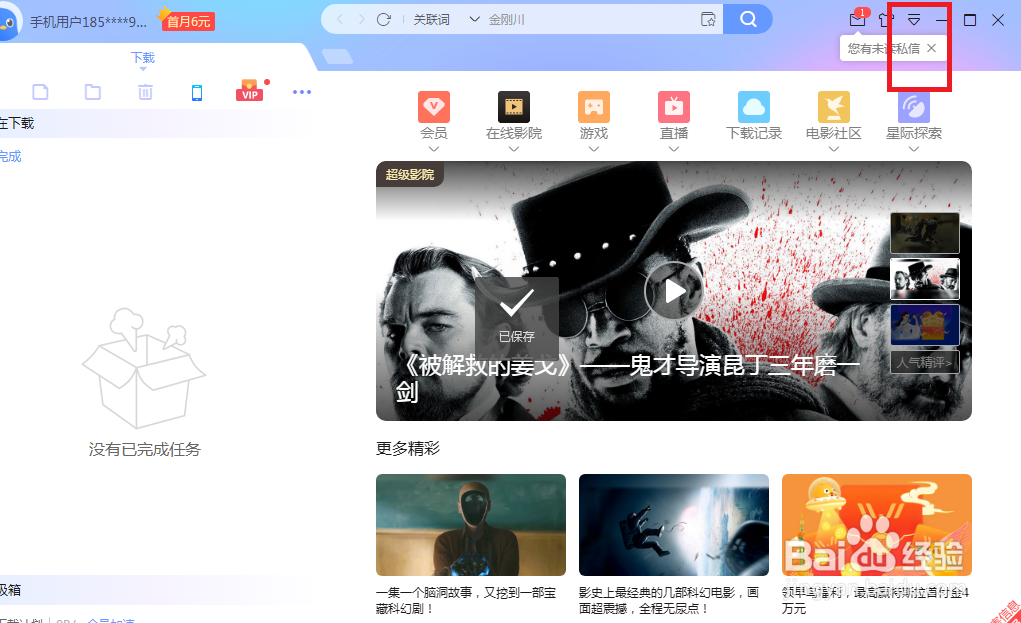Expand the chevron under 在线影院
This screenshot has width=1021, height=623.
point(514,148)
